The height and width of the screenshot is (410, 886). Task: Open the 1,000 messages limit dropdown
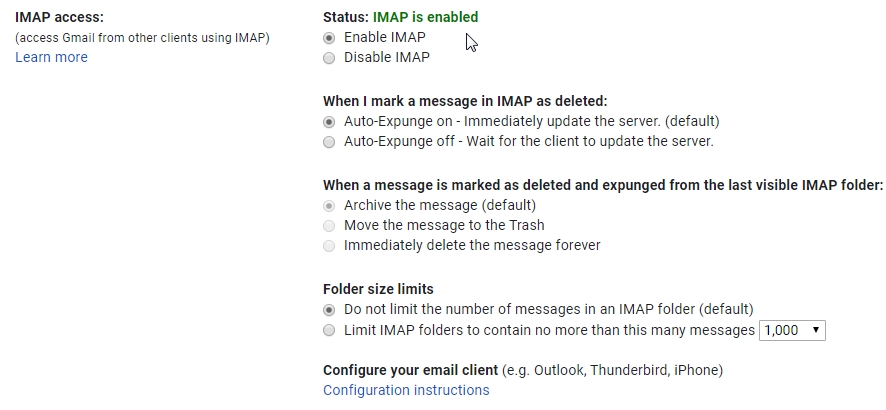click(792, 330)
